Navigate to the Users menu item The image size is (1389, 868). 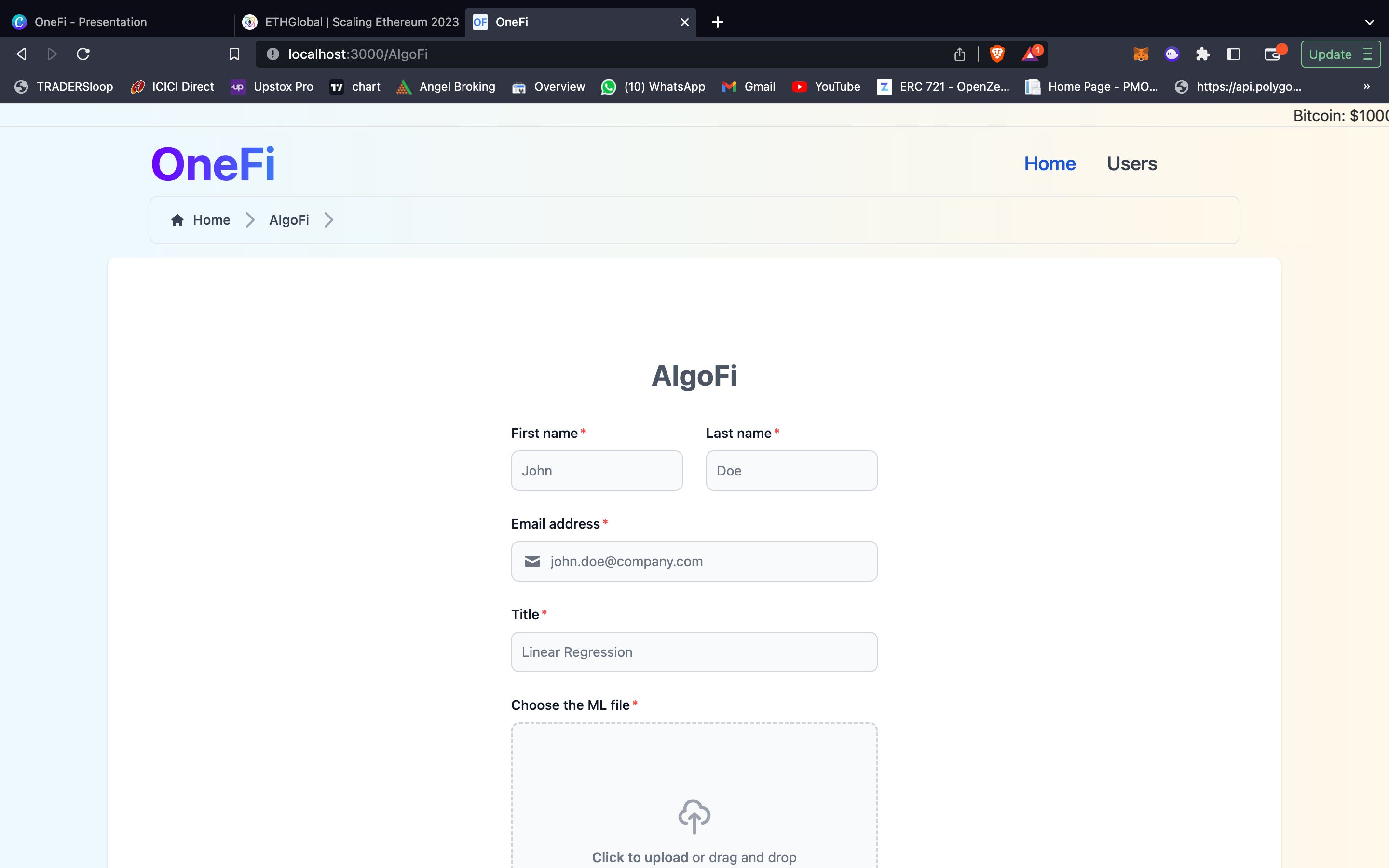[x=1132, y=163]
